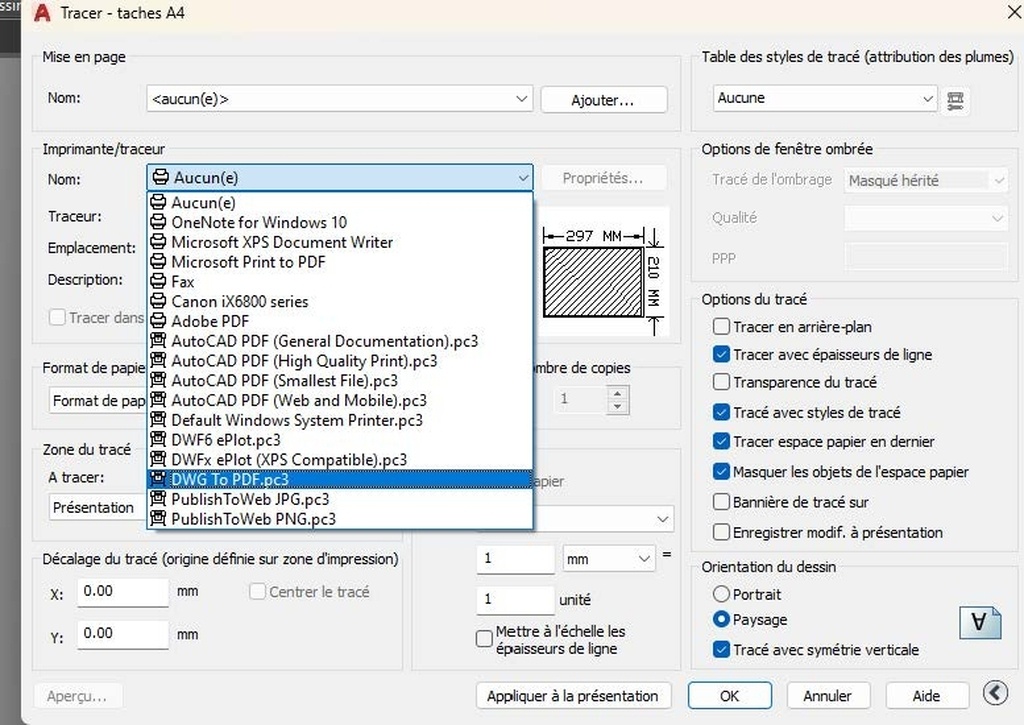Click the X offset input field
This screenshot has height=725, width=1024.
[x=123, y=592]
